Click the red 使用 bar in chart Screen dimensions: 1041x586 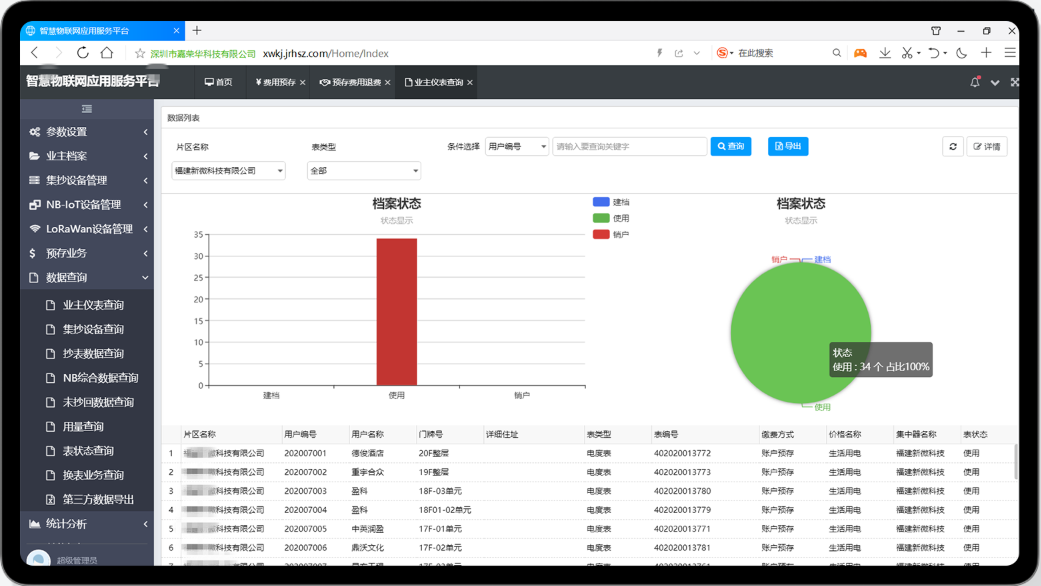(x=396, y=312)
